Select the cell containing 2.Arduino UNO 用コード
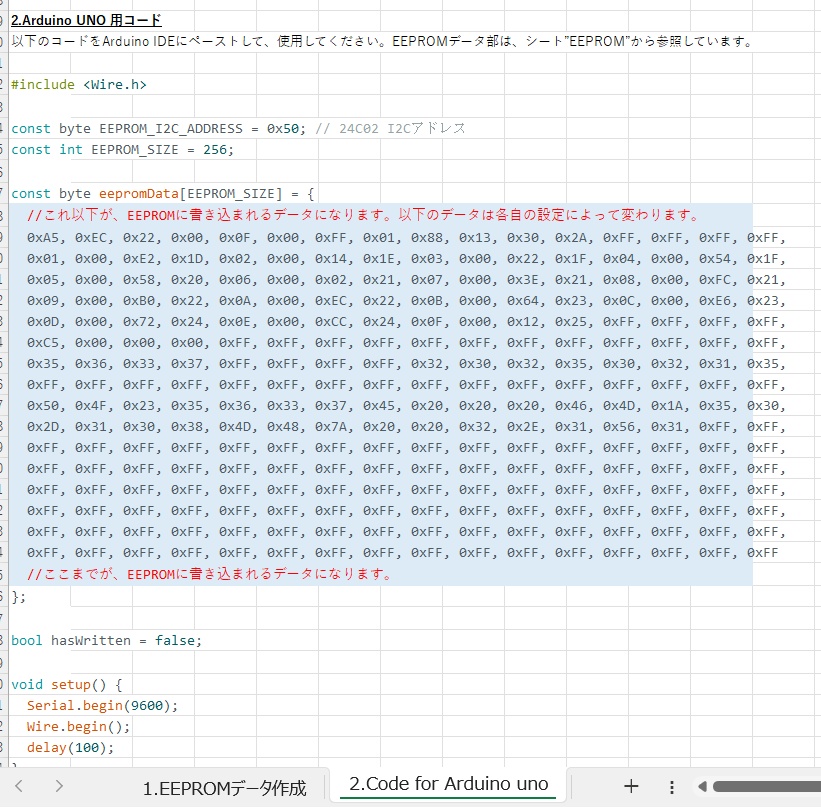 [83, 19]
